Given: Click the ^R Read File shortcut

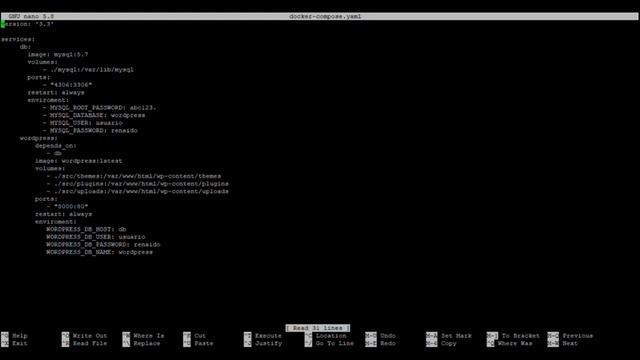Looking at the screenshot, I should (84, 343).
